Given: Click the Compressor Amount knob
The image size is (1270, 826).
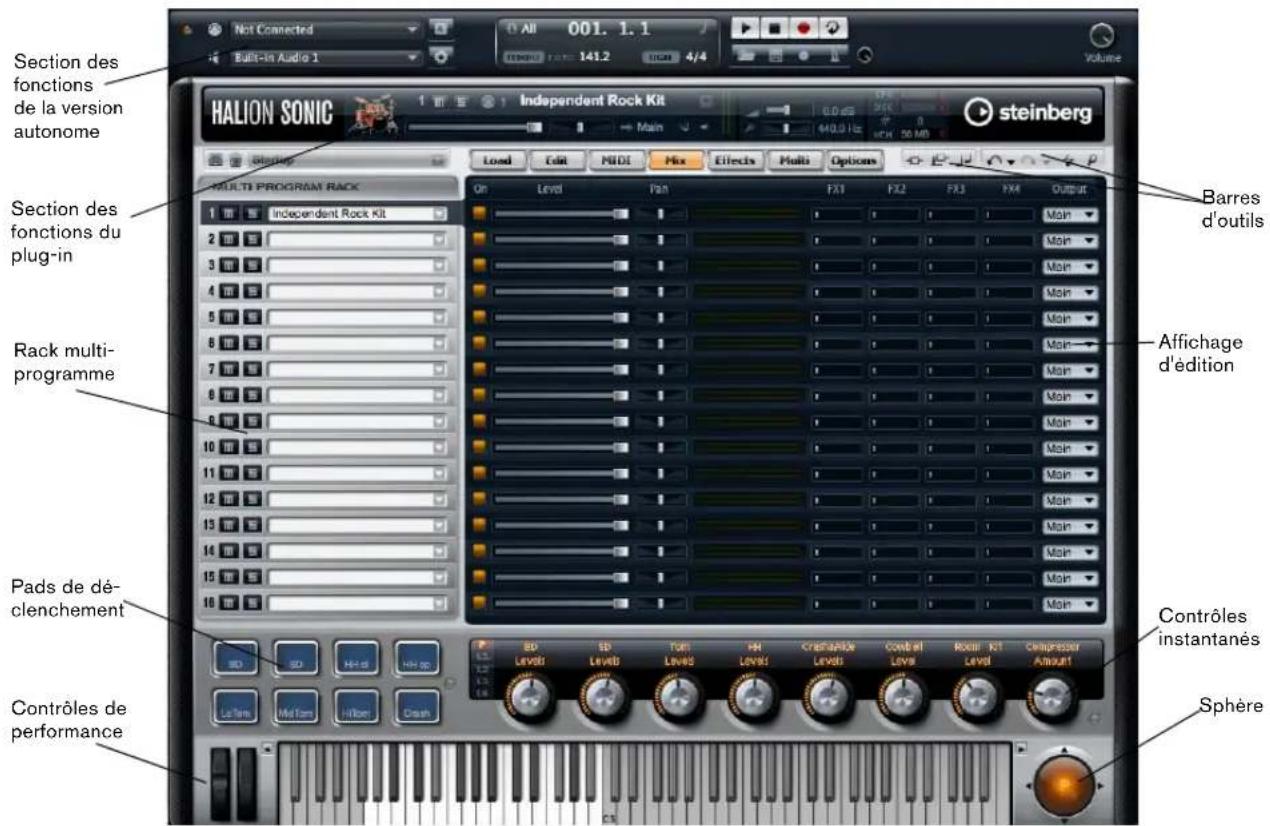Looking at the screenshot, I should tap(1050, 699).
